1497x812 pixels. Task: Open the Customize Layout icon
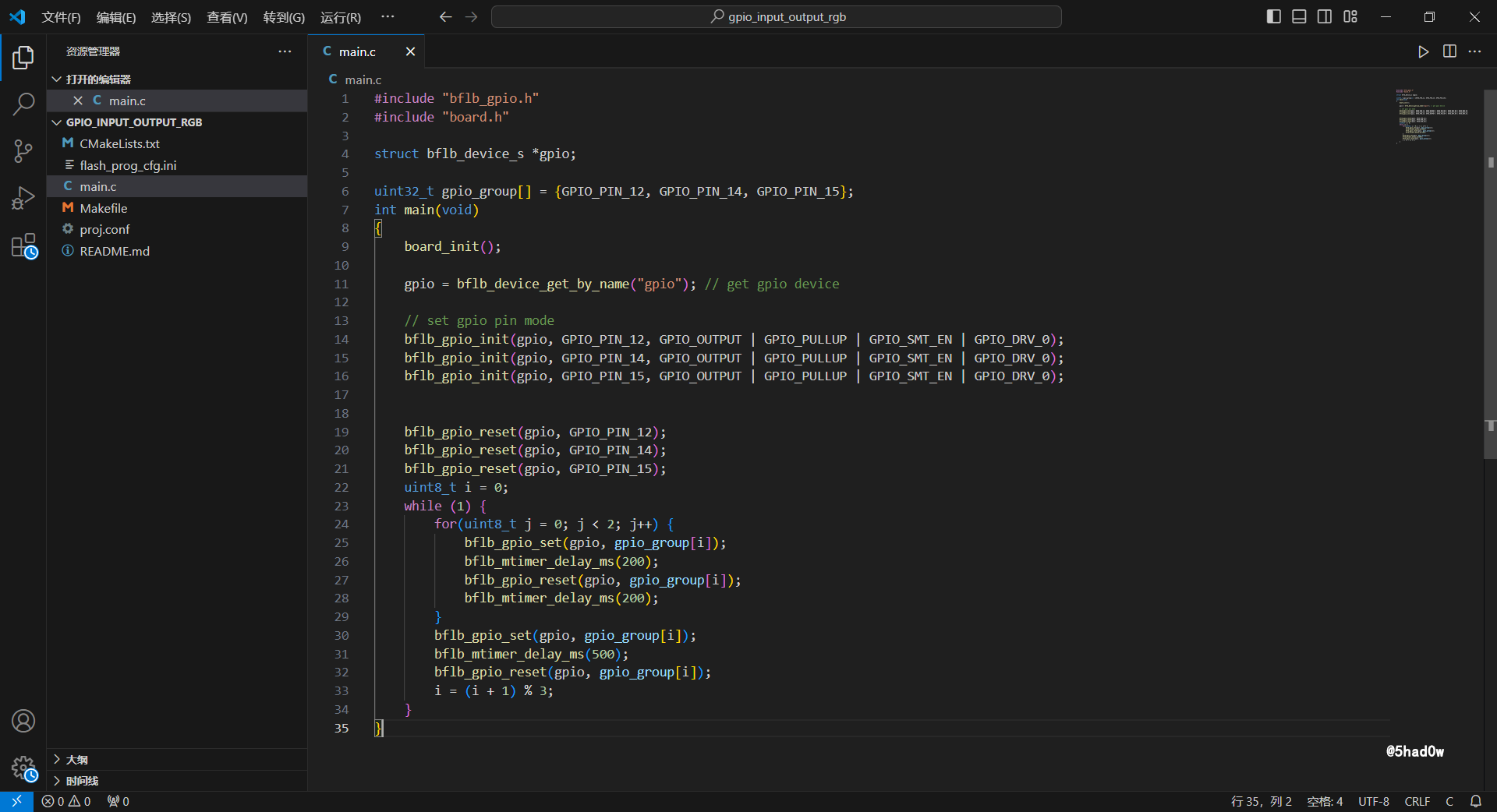[1350, 16]
